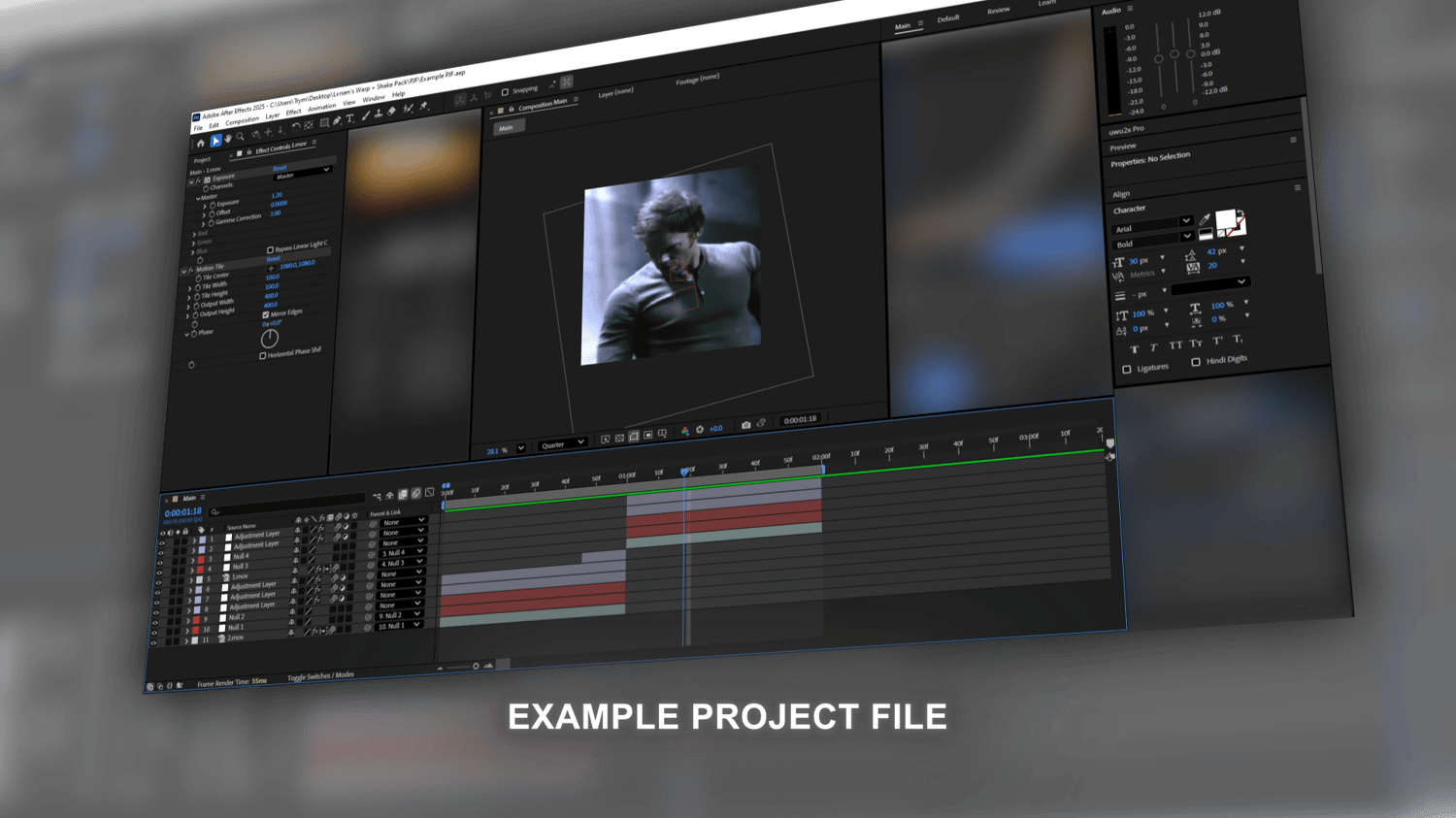Select the Clone Stamp tool
Screen dimensions: 1456x818
(379, 114)
